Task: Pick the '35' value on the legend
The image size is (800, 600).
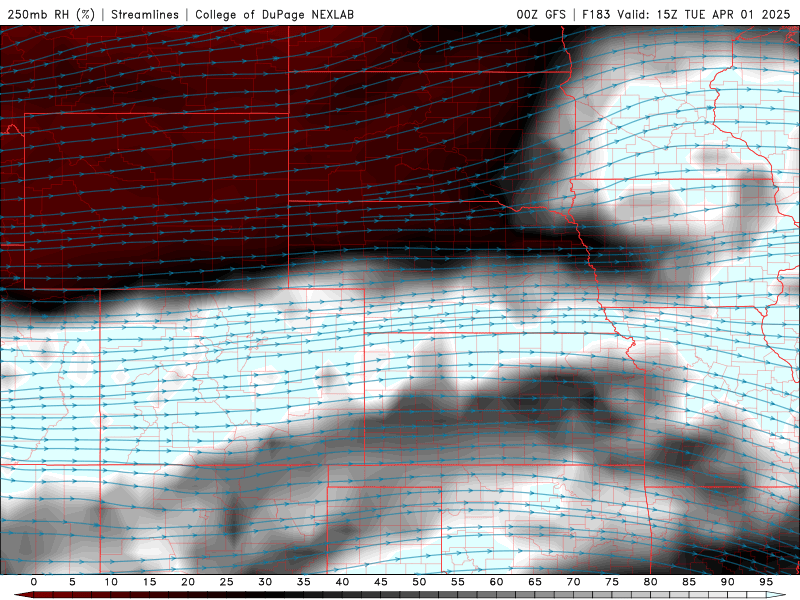Action: click(304, 582)
